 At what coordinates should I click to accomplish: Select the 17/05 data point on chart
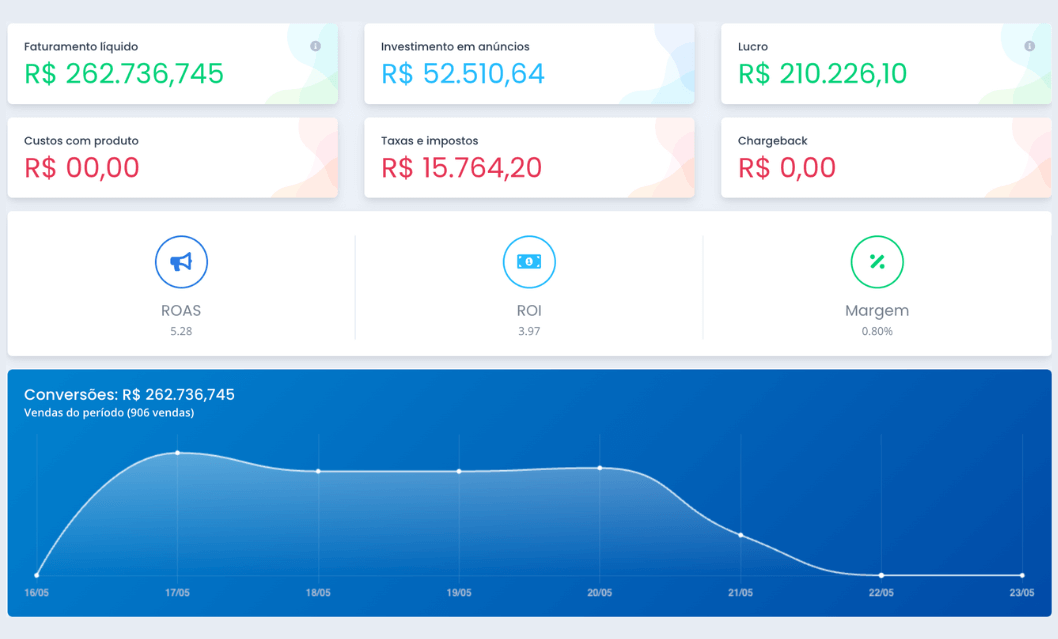click(177, 453)
